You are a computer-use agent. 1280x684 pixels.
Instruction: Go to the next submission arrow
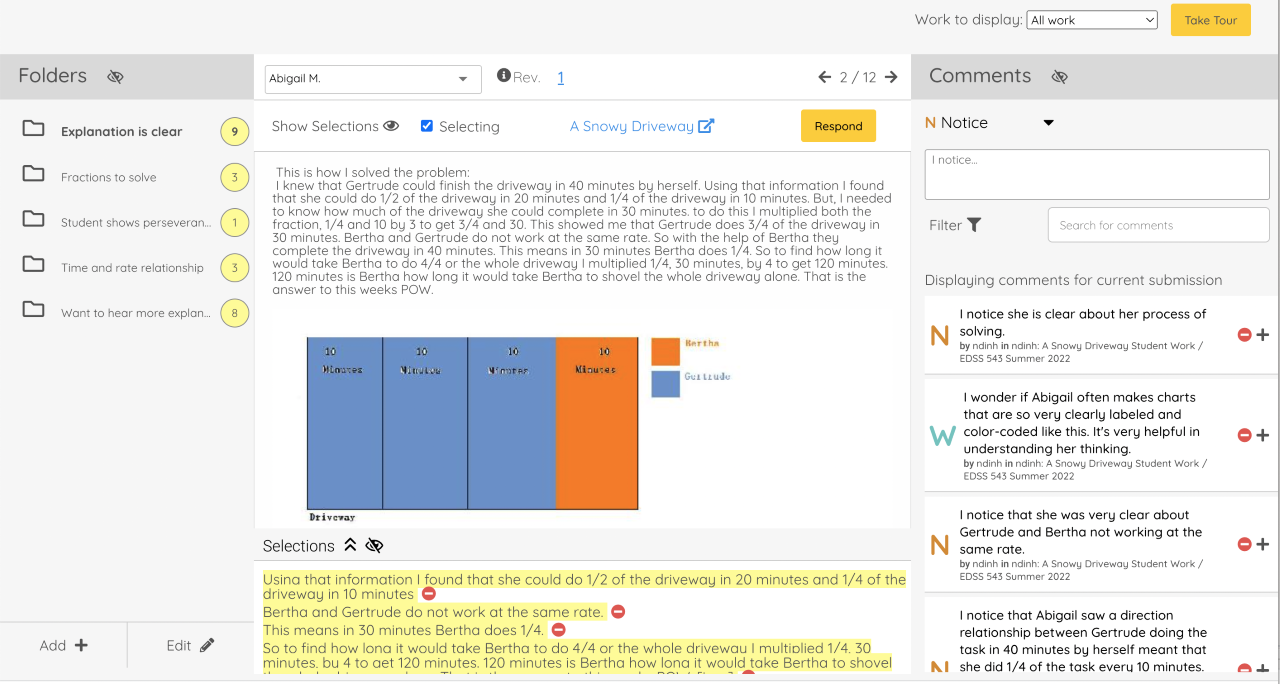pyautogui.click(x=891, y=77)
